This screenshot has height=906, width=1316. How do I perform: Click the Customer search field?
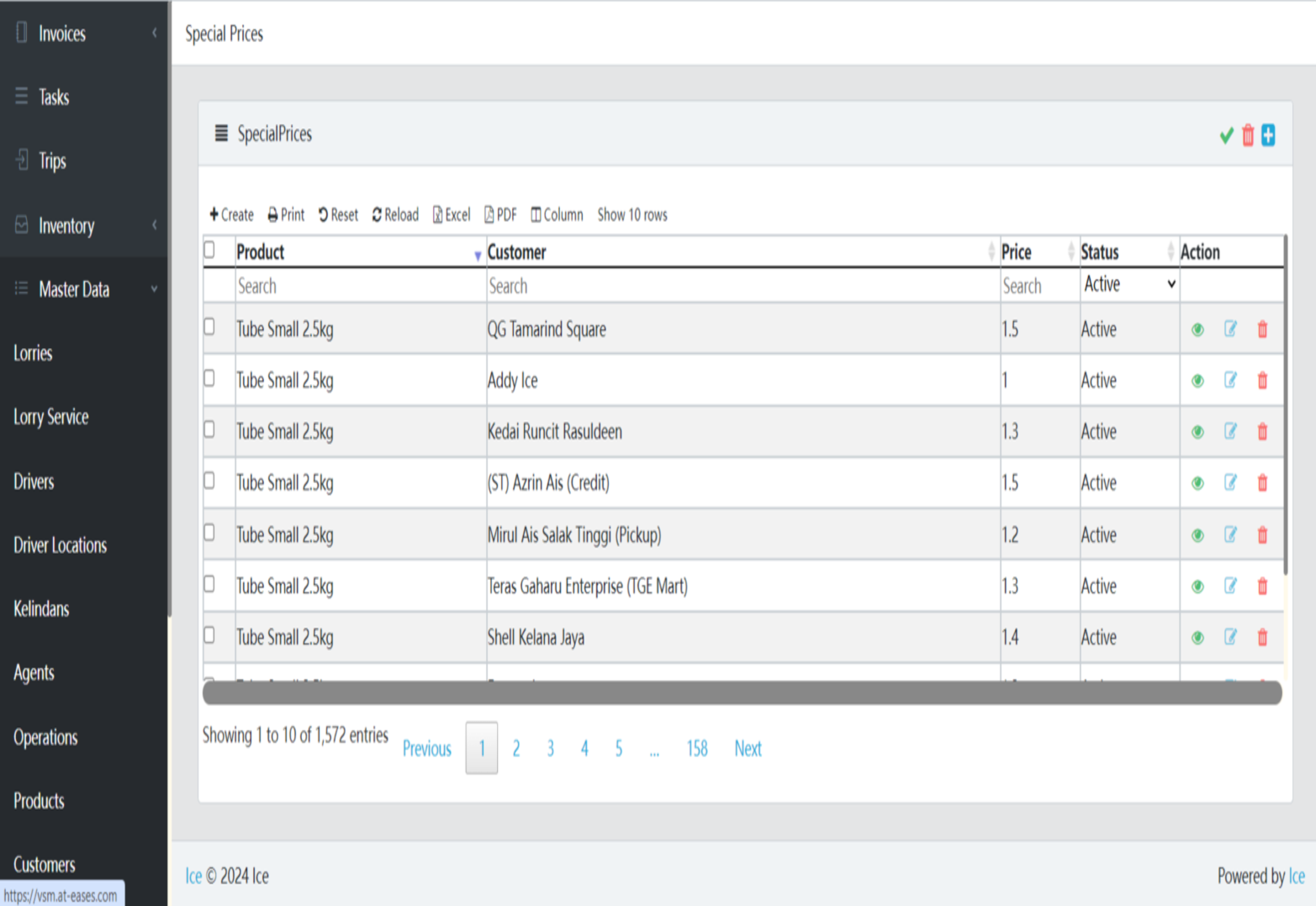[740, 287]
